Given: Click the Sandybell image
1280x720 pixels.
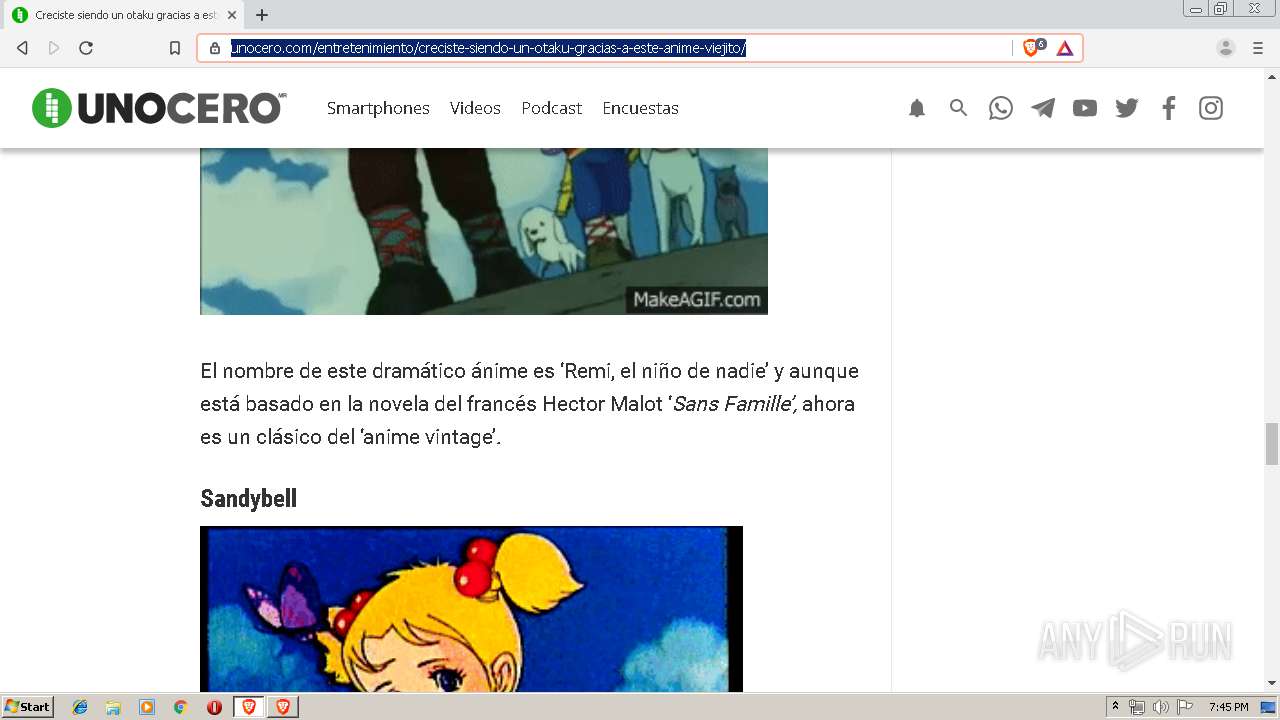Looking at the screenshot, I should click(x=471, y=609).
